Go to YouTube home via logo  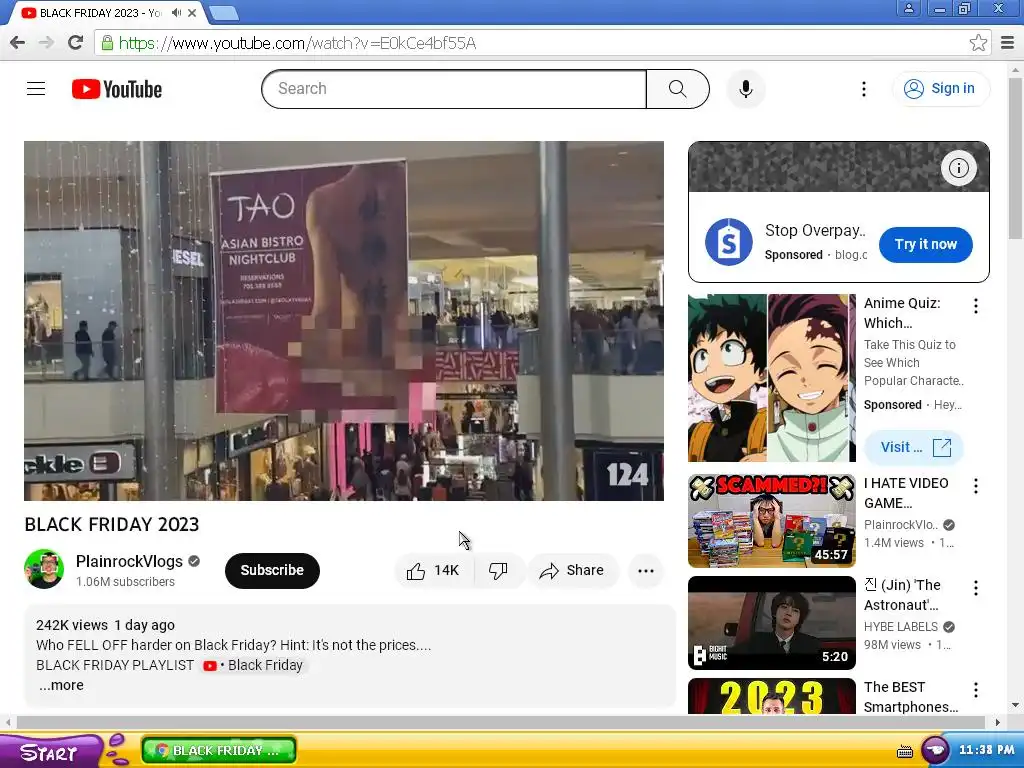(x=117, y=89)
